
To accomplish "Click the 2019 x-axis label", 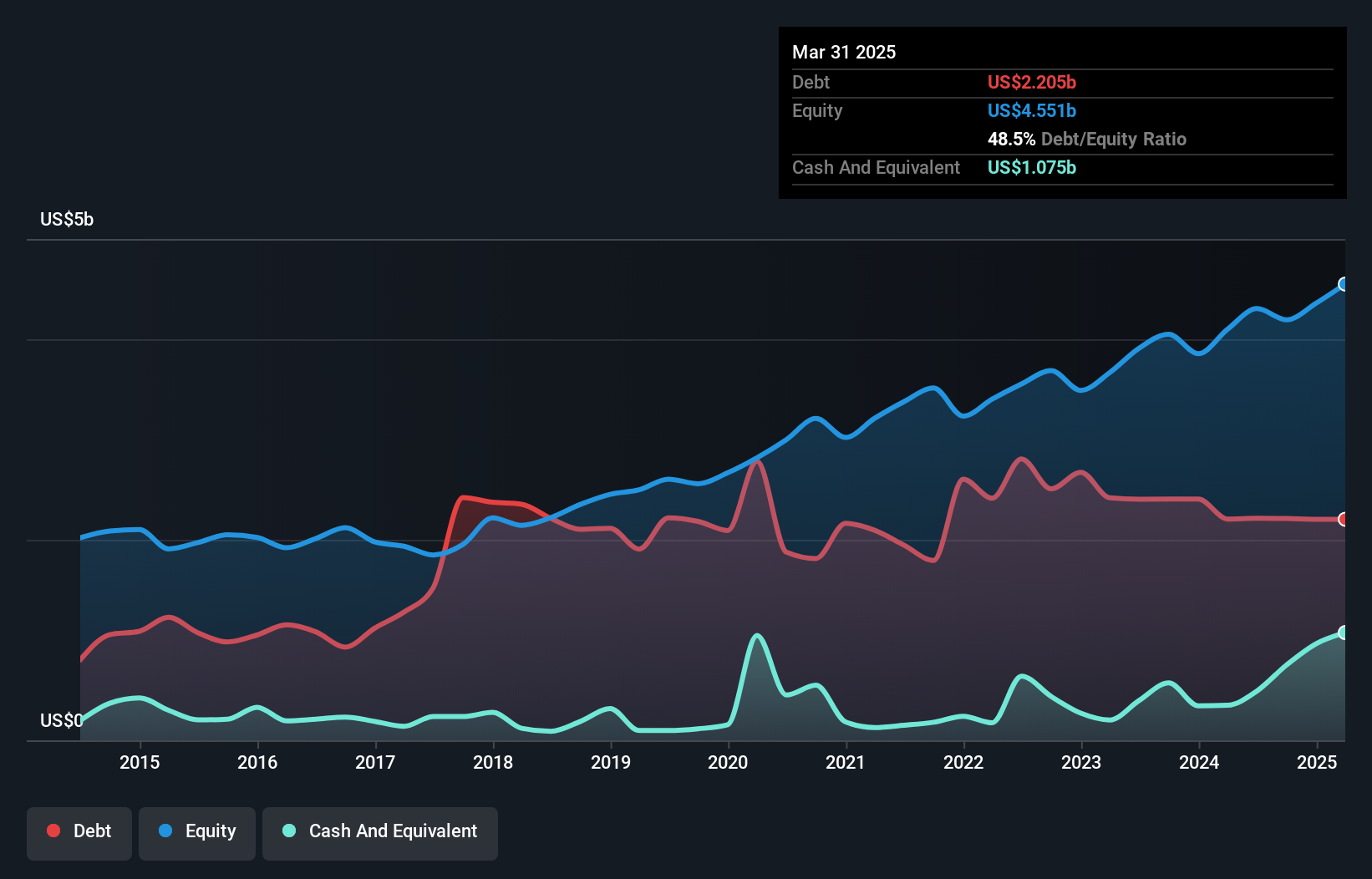I will (x=611, y=762).
